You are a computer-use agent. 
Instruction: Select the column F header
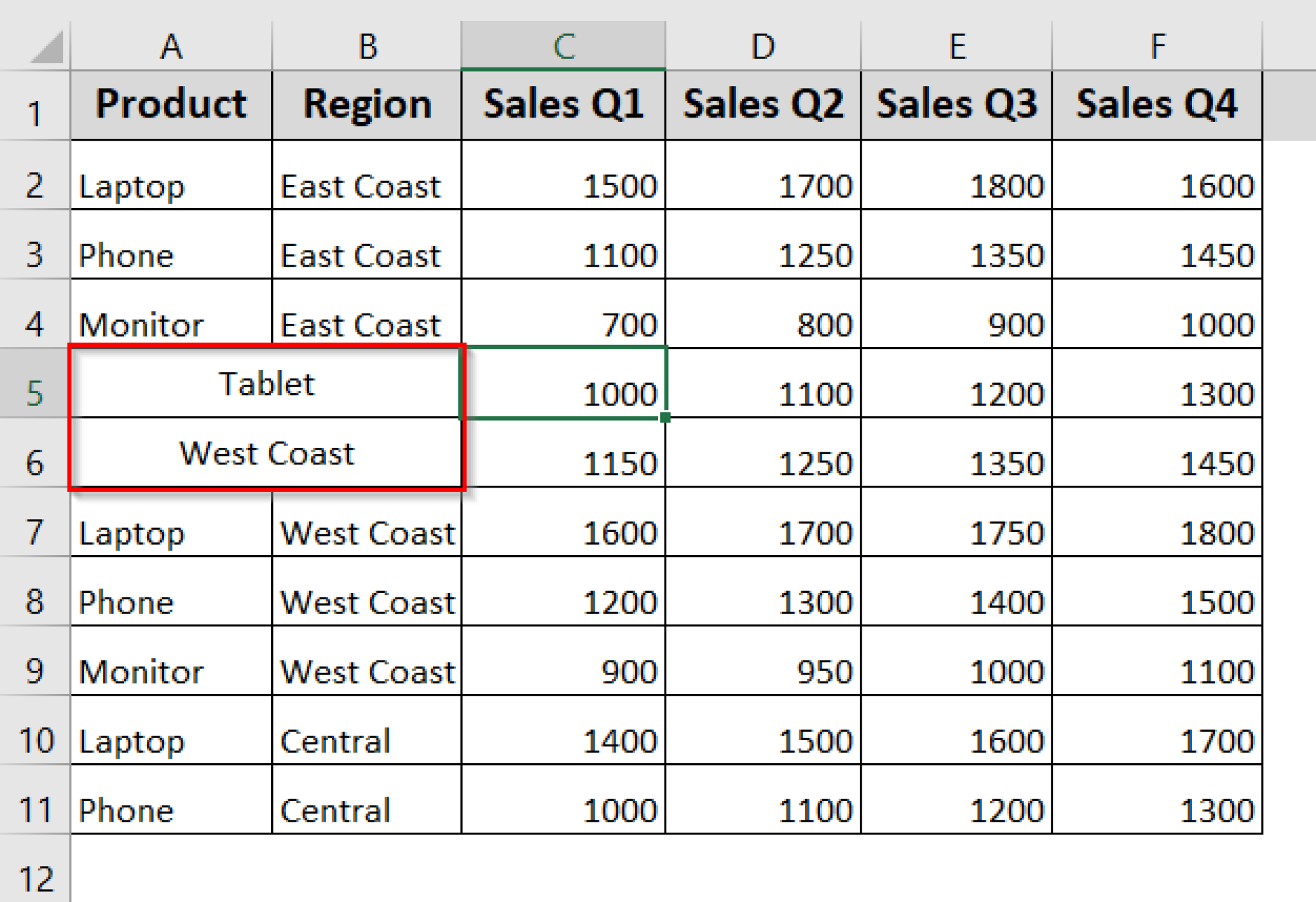1157,45
